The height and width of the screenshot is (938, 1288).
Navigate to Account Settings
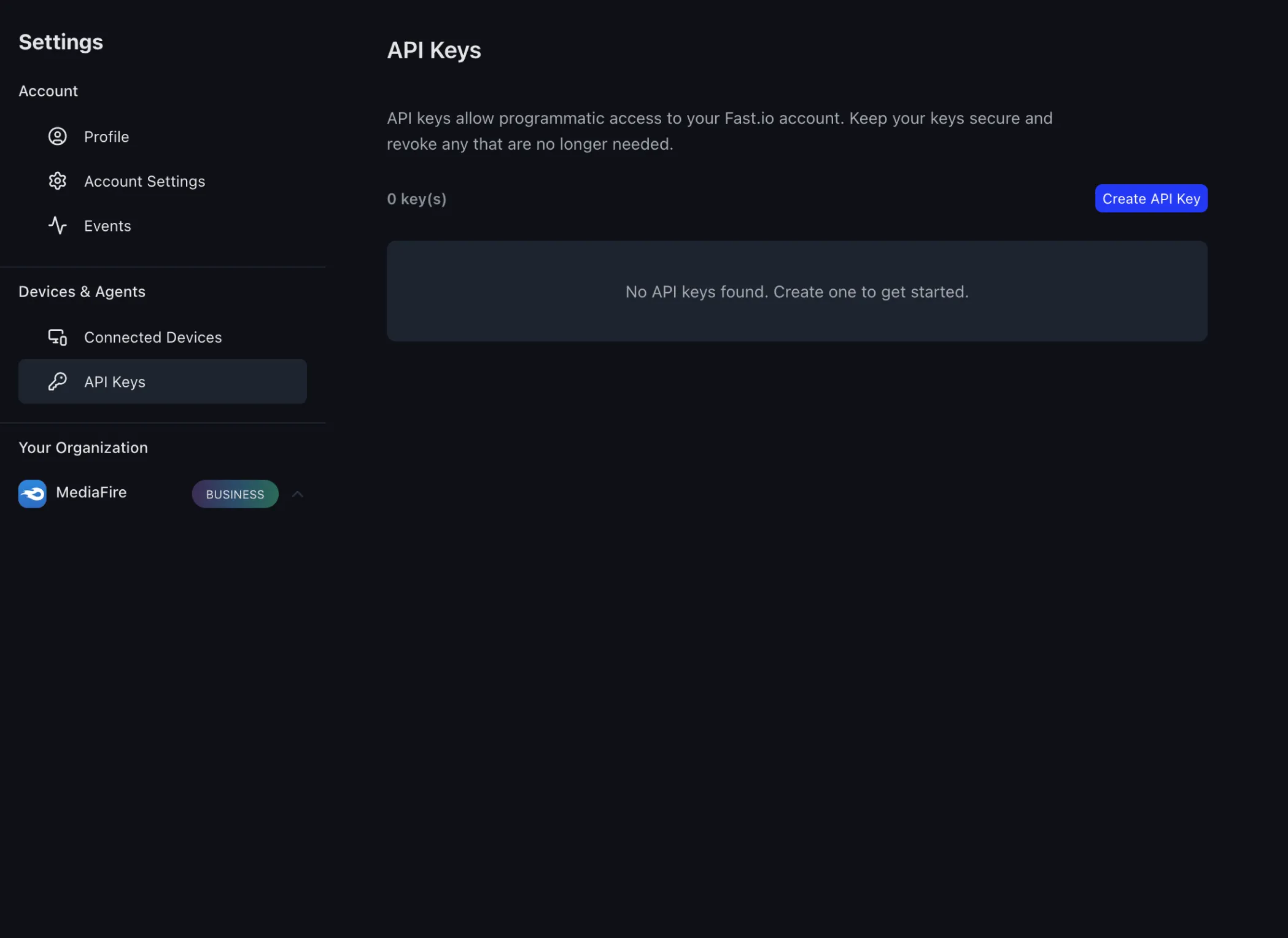(x=144, y=180)
